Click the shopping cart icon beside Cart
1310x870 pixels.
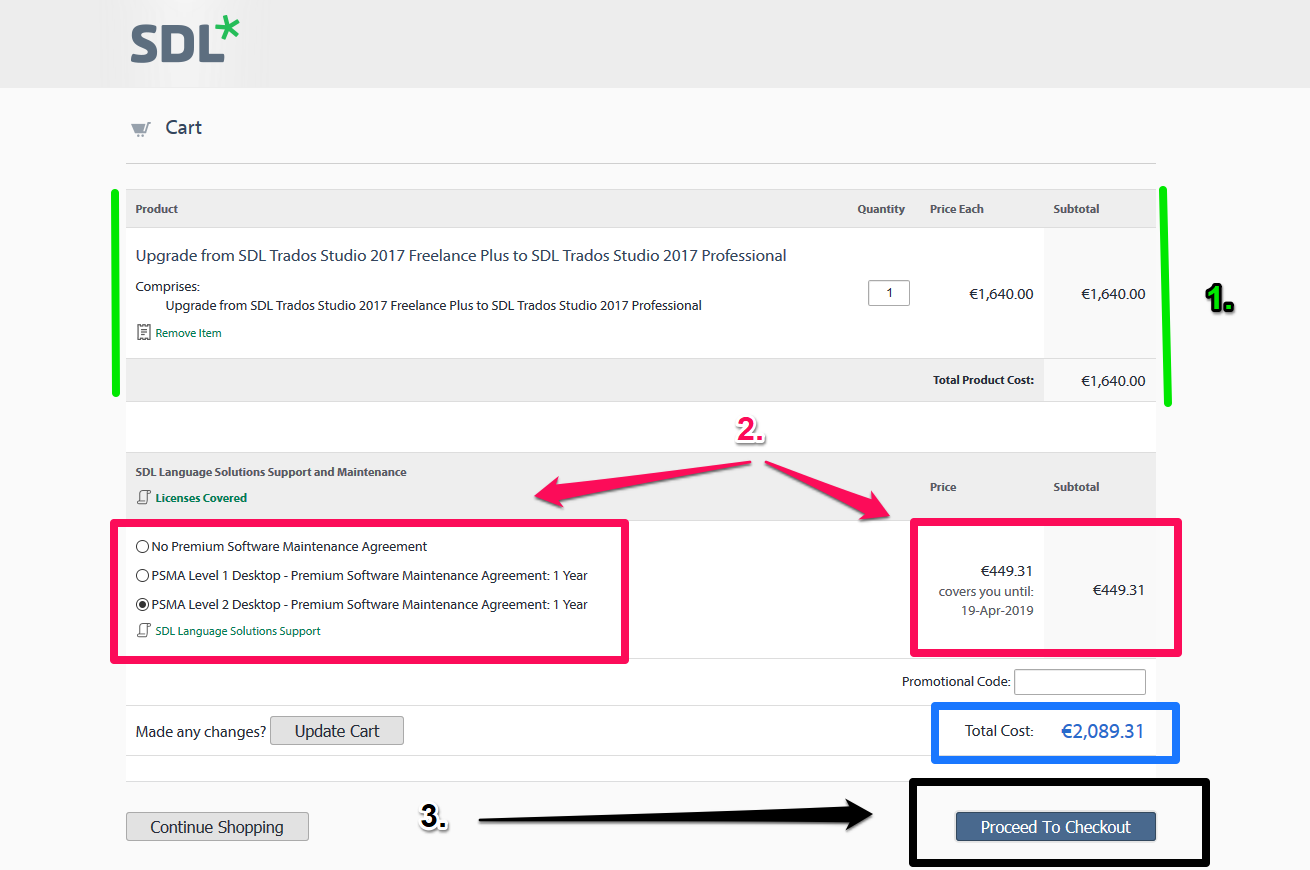(x=141, y=128)
